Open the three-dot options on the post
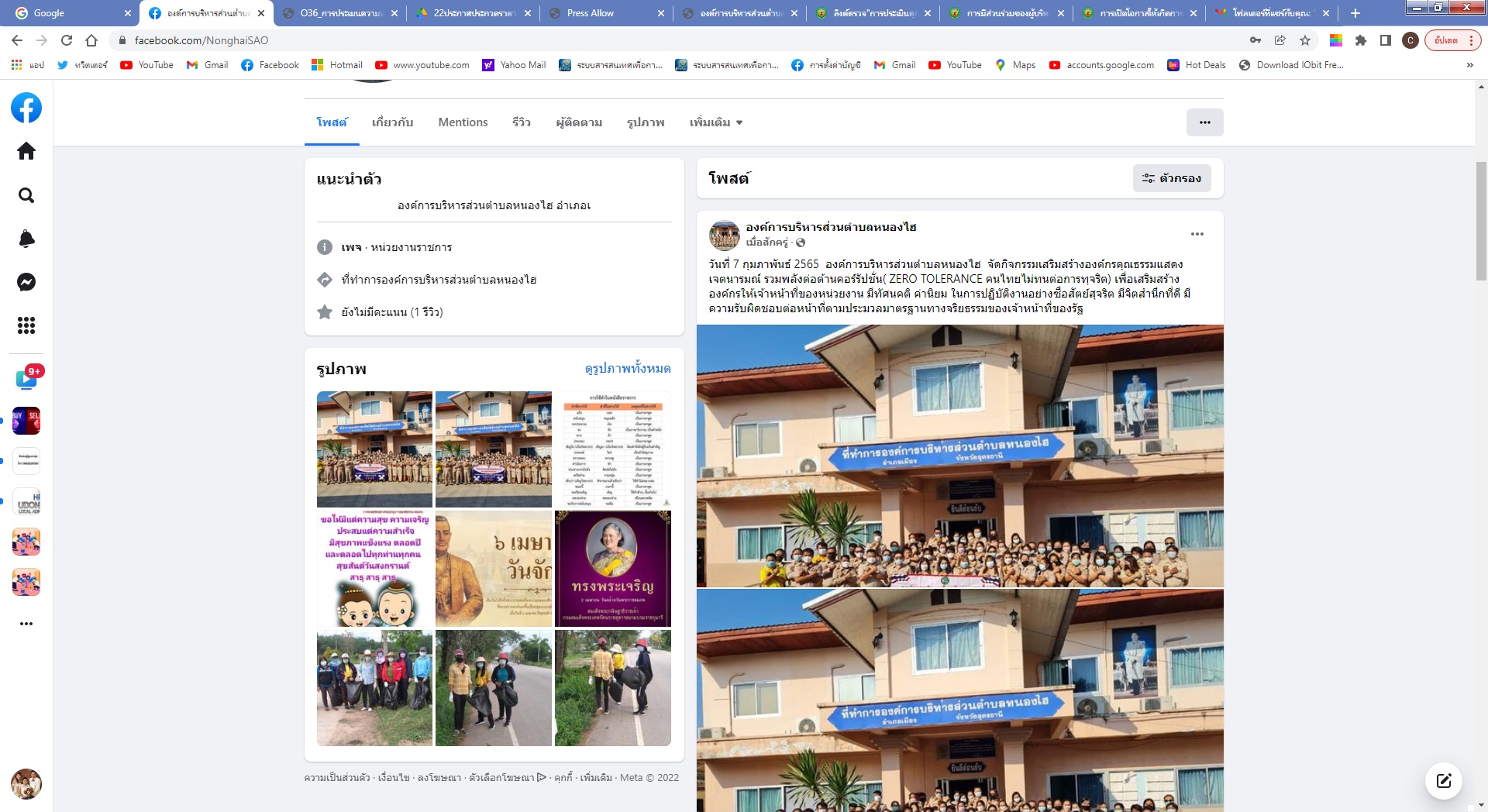The height and width of the screenshot is (812, 1488). (1197, 234)
